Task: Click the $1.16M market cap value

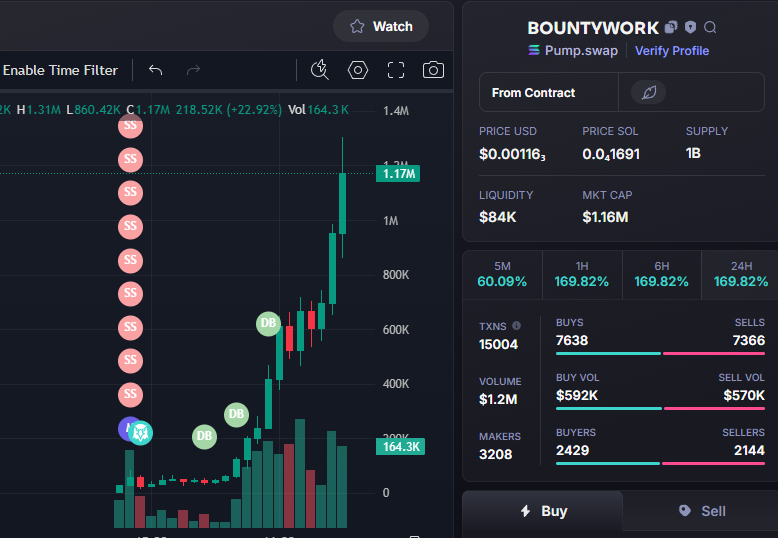Action: 605,217
